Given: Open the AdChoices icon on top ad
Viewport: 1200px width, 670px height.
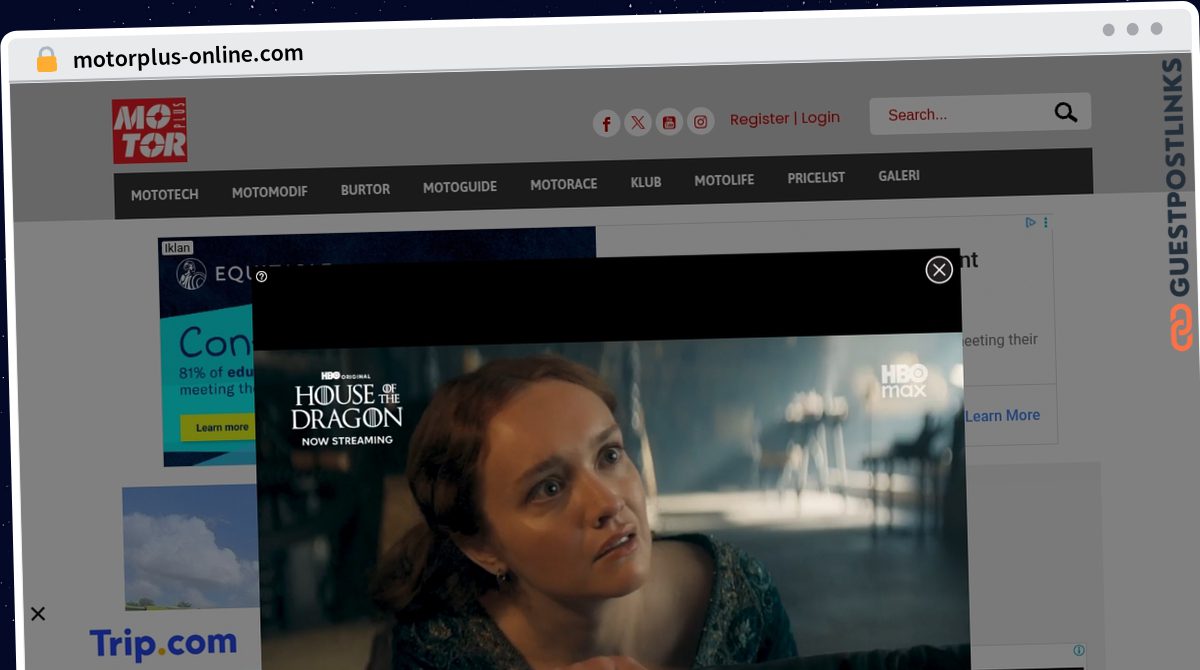Looking at the screenshot, I should [x=1031, y=222].
